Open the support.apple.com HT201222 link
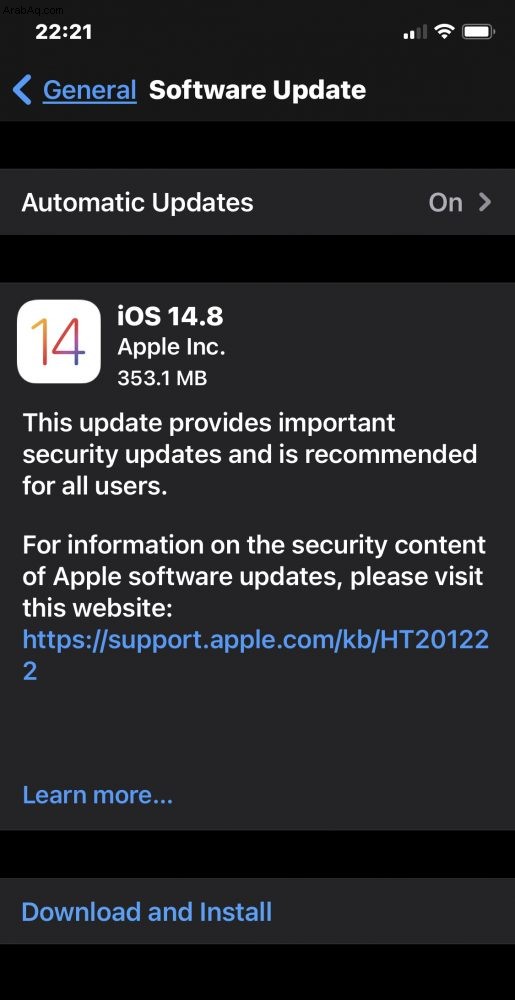Image resolution: width=515 pixels, height=1000 pixels. (256, 654)
